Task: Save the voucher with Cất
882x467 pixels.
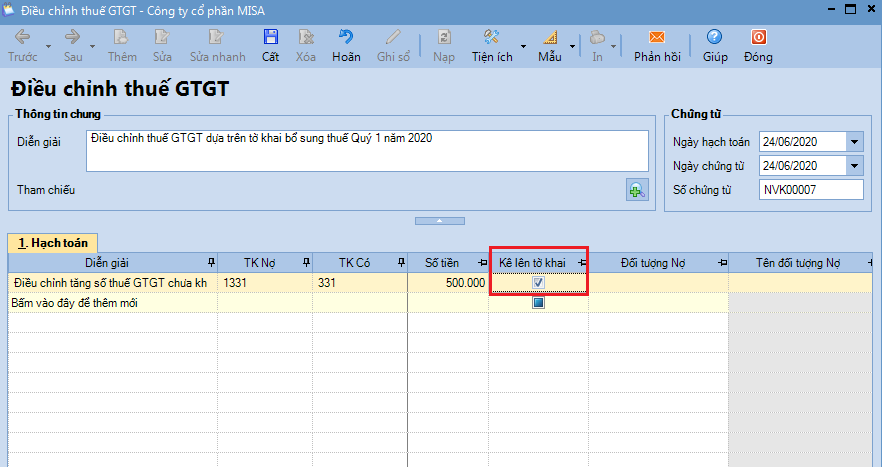Action: tap(271, 46)
